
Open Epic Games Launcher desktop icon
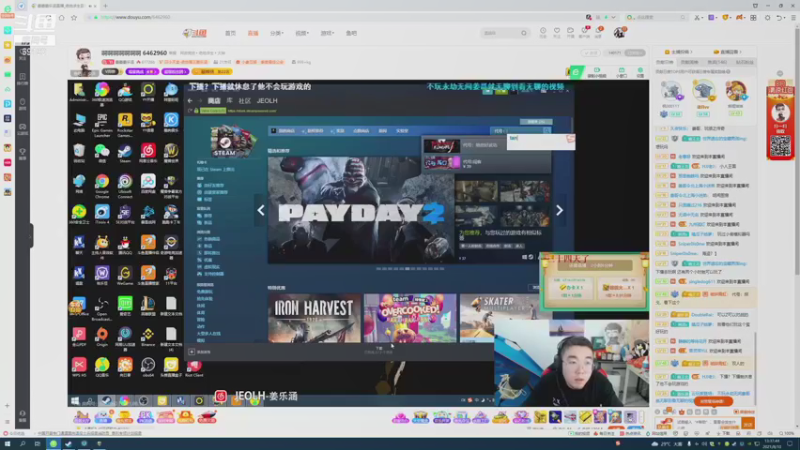tap(102, 125)
